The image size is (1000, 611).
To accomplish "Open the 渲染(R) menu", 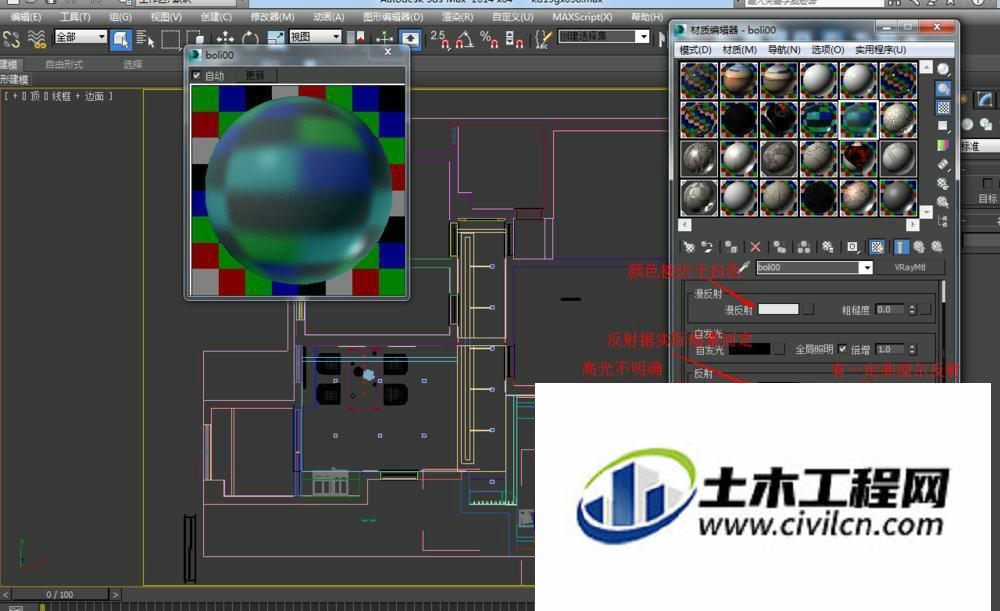I will [x=457, y=17].
